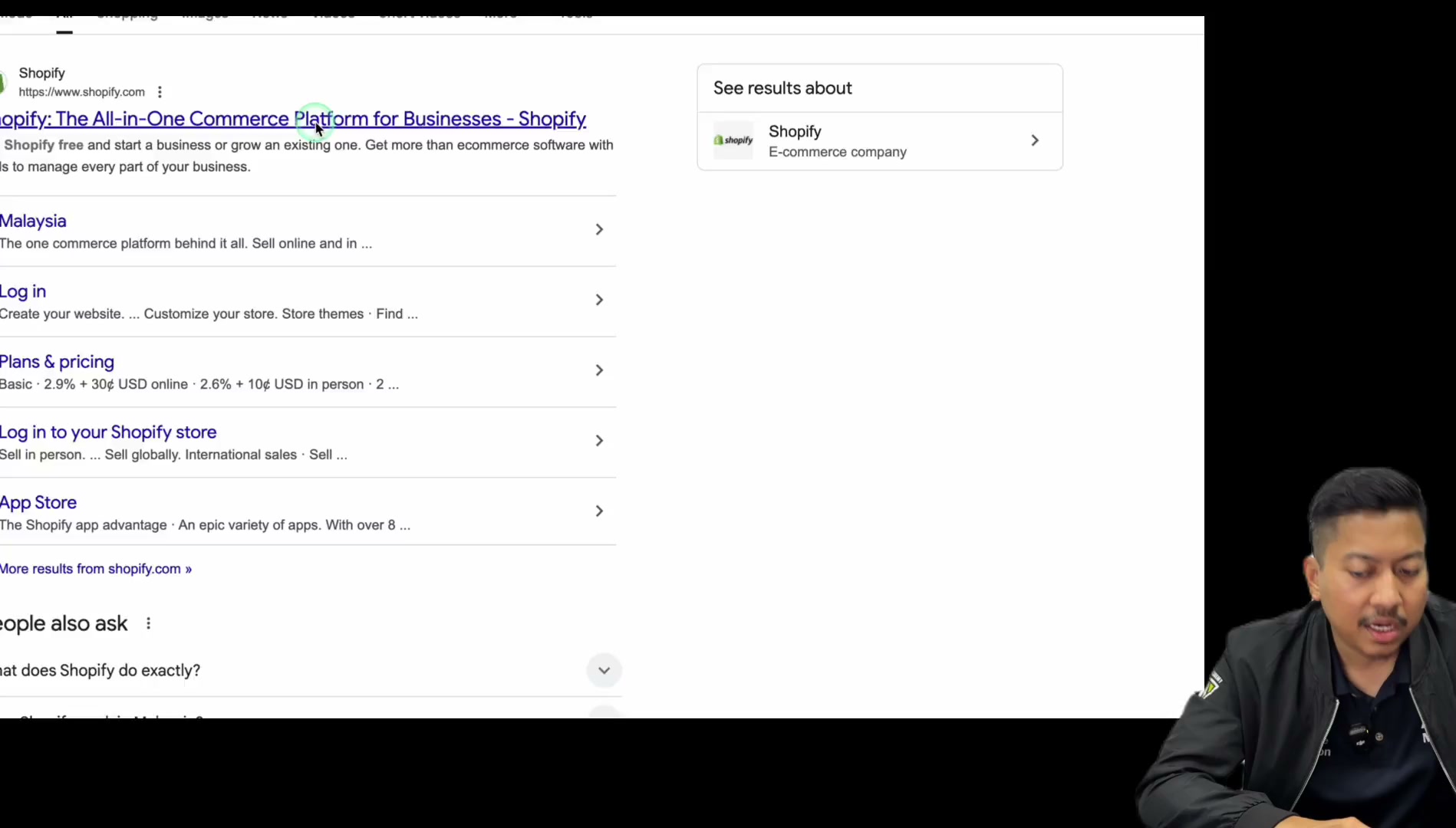Click the chevron arrow on the Malaysia row
This screenshot has height=828, width=1456.
click(x=599, y=229)
